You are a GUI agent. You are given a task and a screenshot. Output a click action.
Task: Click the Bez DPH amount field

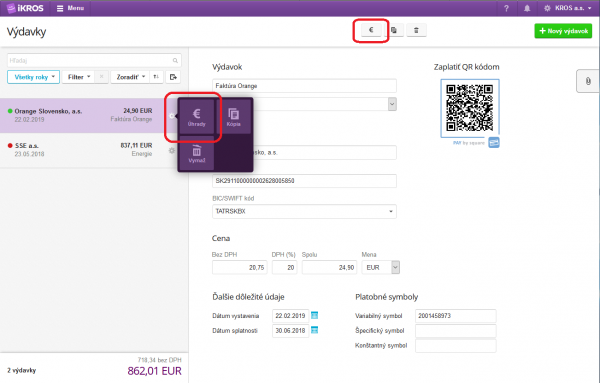(x=240, y=267)
